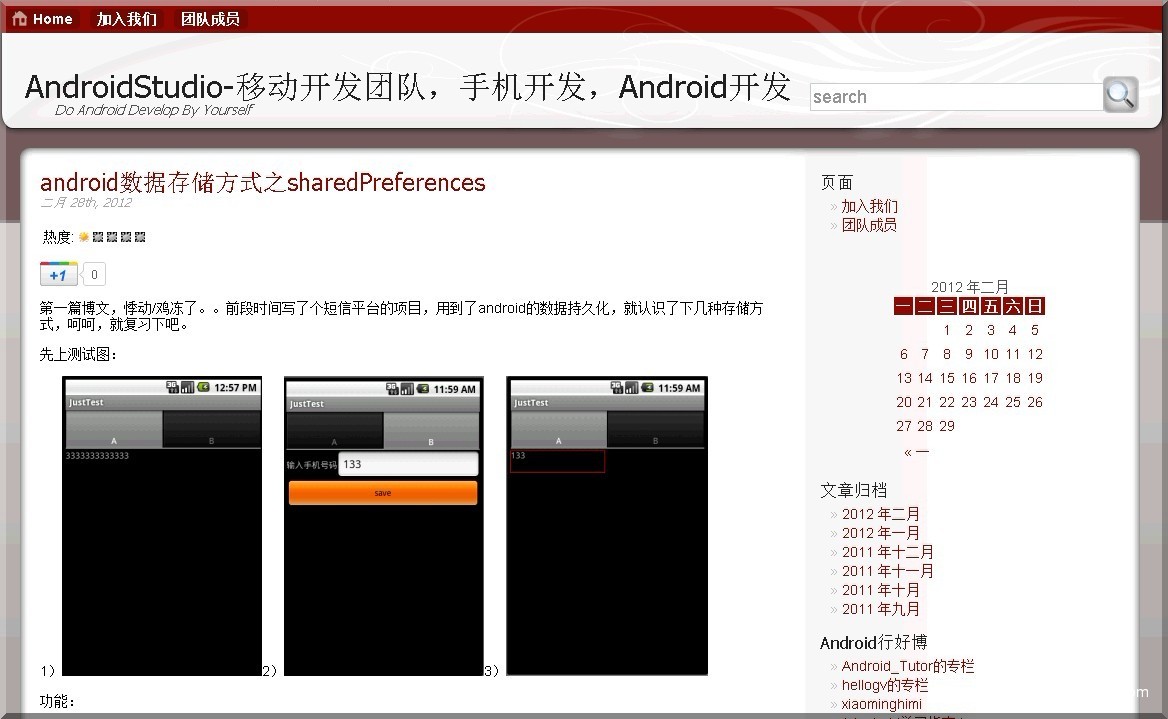This screenshot has width=1168, height=719.
Task: Open third screenshot with red-outlined 133 box
Action: 607,526
